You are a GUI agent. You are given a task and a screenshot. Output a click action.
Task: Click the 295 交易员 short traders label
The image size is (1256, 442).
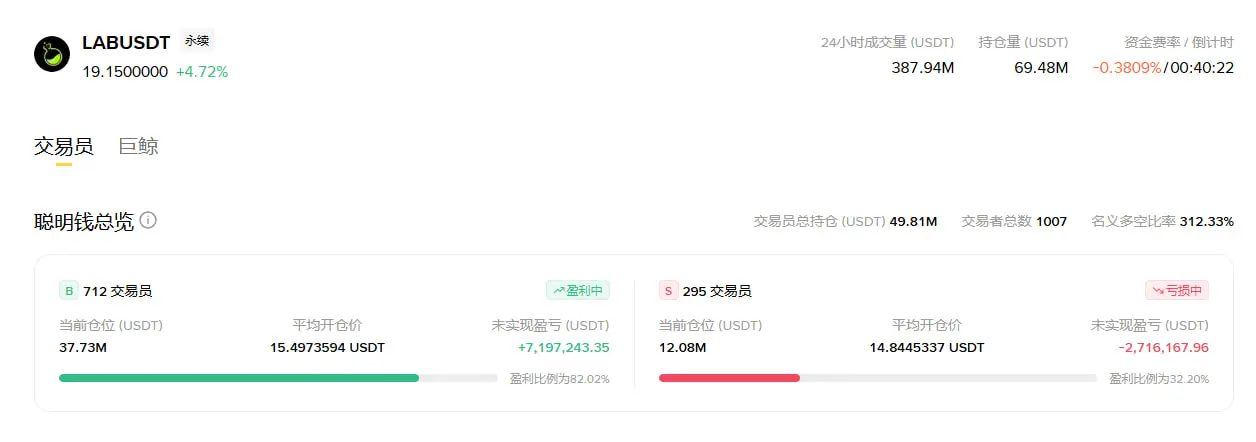click(717, 291)
